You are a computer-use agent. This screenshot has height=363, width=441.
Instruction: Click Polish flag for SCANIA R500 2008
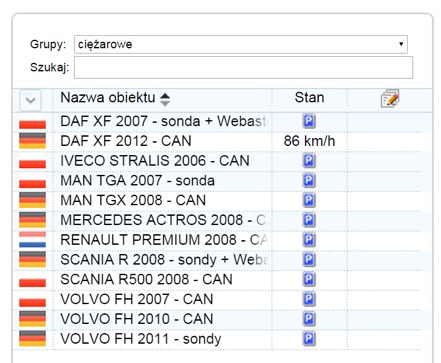tap(32, 279)
